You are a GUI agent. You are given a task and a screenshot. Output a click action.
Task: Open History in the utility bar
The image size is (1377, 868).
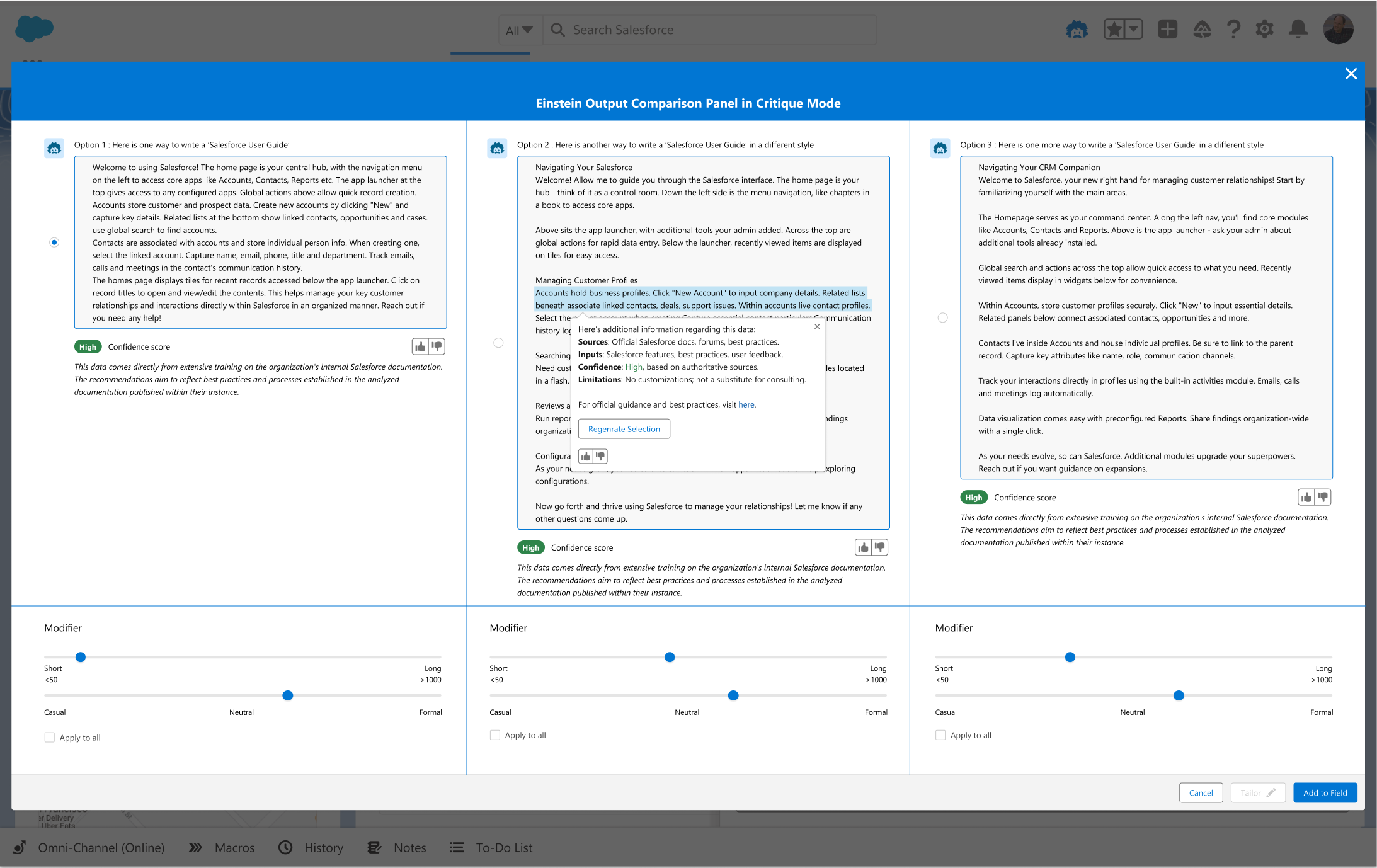311,847
